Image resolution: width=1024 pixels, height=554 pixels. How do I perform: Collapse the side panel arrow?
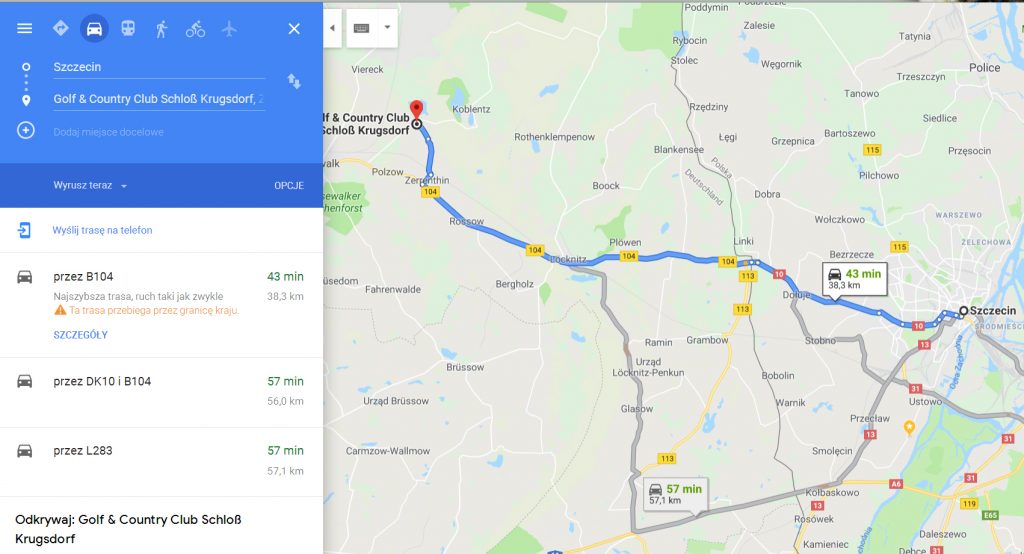coord(332,28)
